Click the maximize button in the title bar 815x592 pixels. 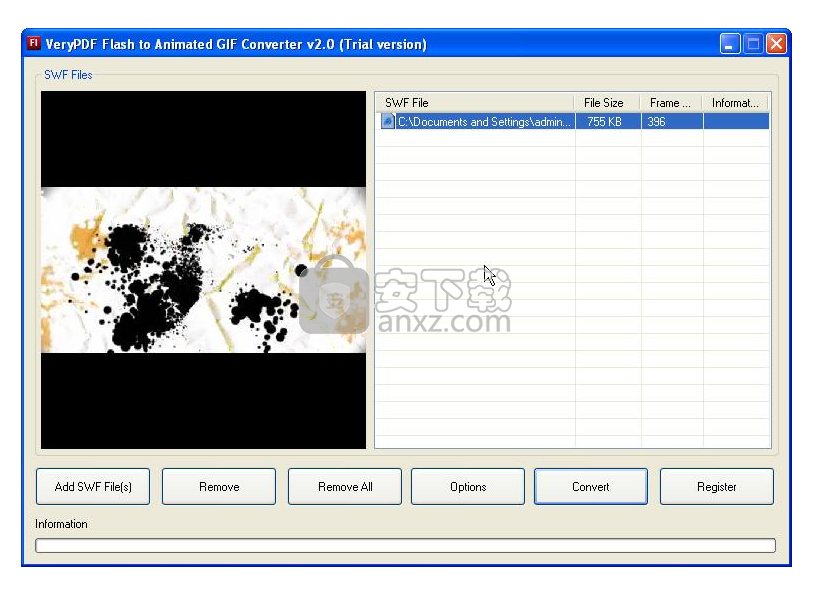(753, 44)
